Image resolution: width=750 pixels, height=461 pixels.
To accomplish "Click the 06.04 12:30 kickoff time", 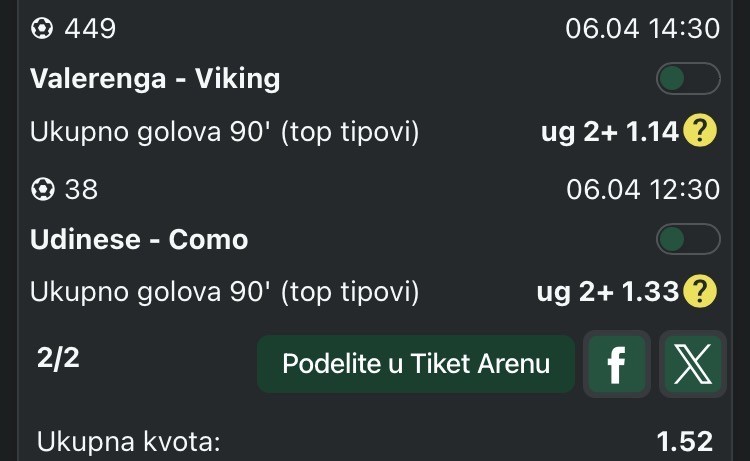I will coord(642,189).
